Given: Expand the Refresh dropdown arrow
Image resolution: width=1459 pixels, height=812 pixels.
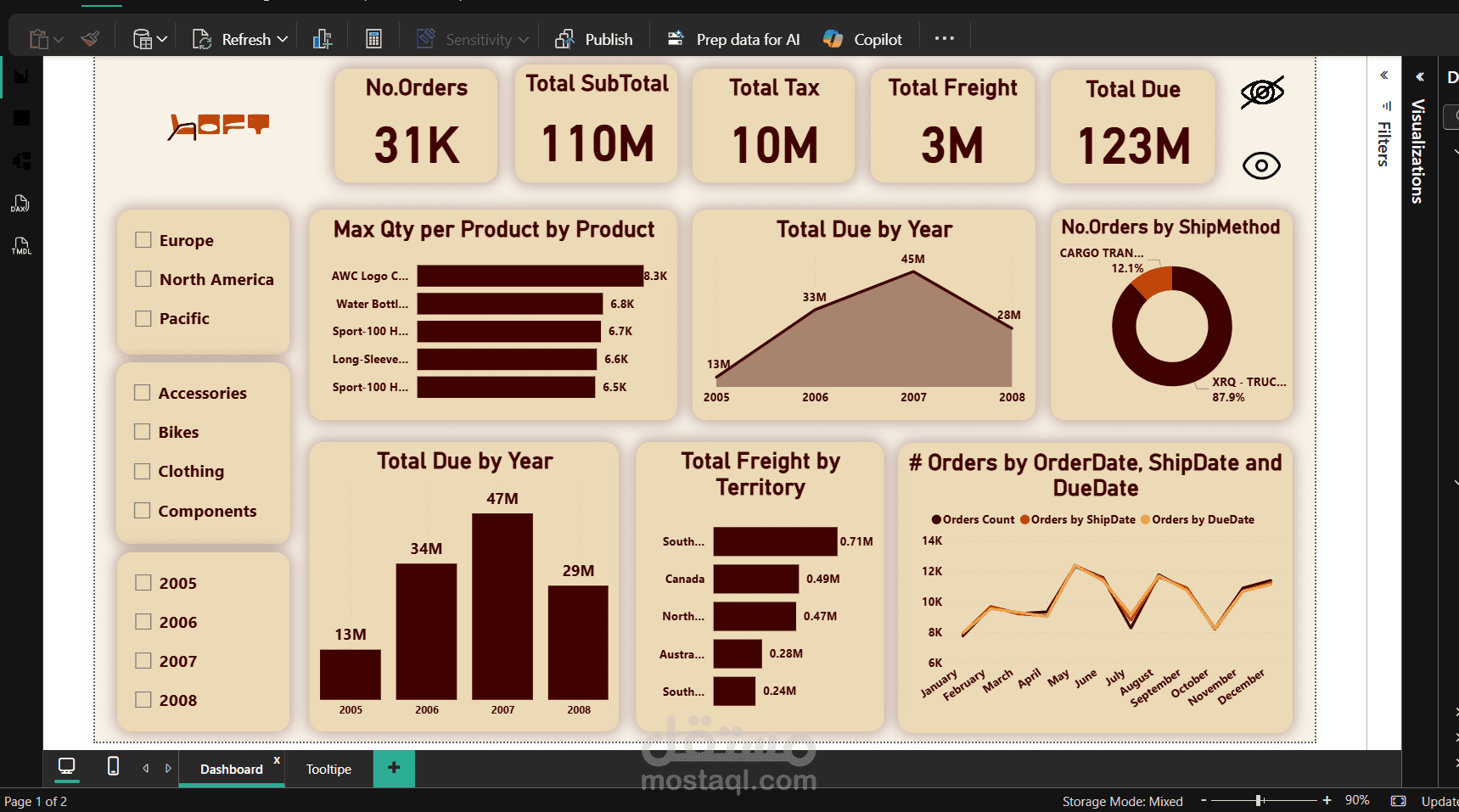Looking at the screenshot, I should (283, 38).
